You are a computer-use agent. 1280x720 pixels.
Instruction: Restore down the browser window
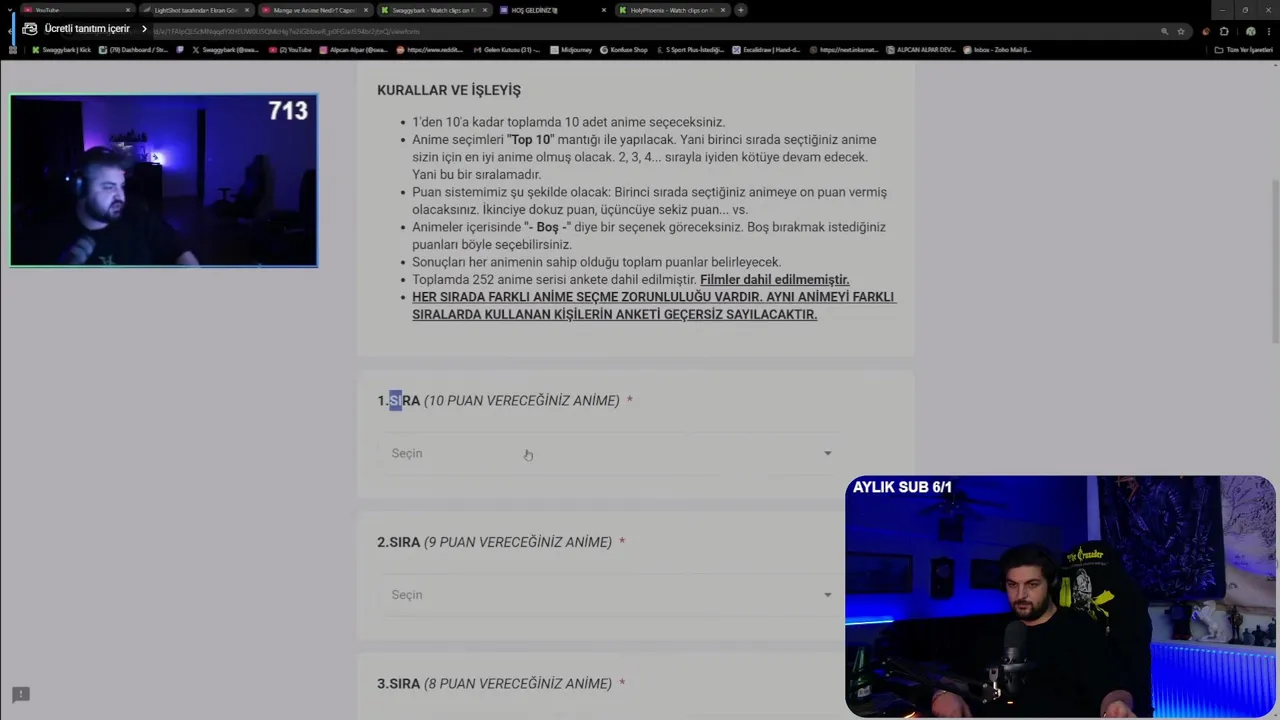[x=1245, y=9]
